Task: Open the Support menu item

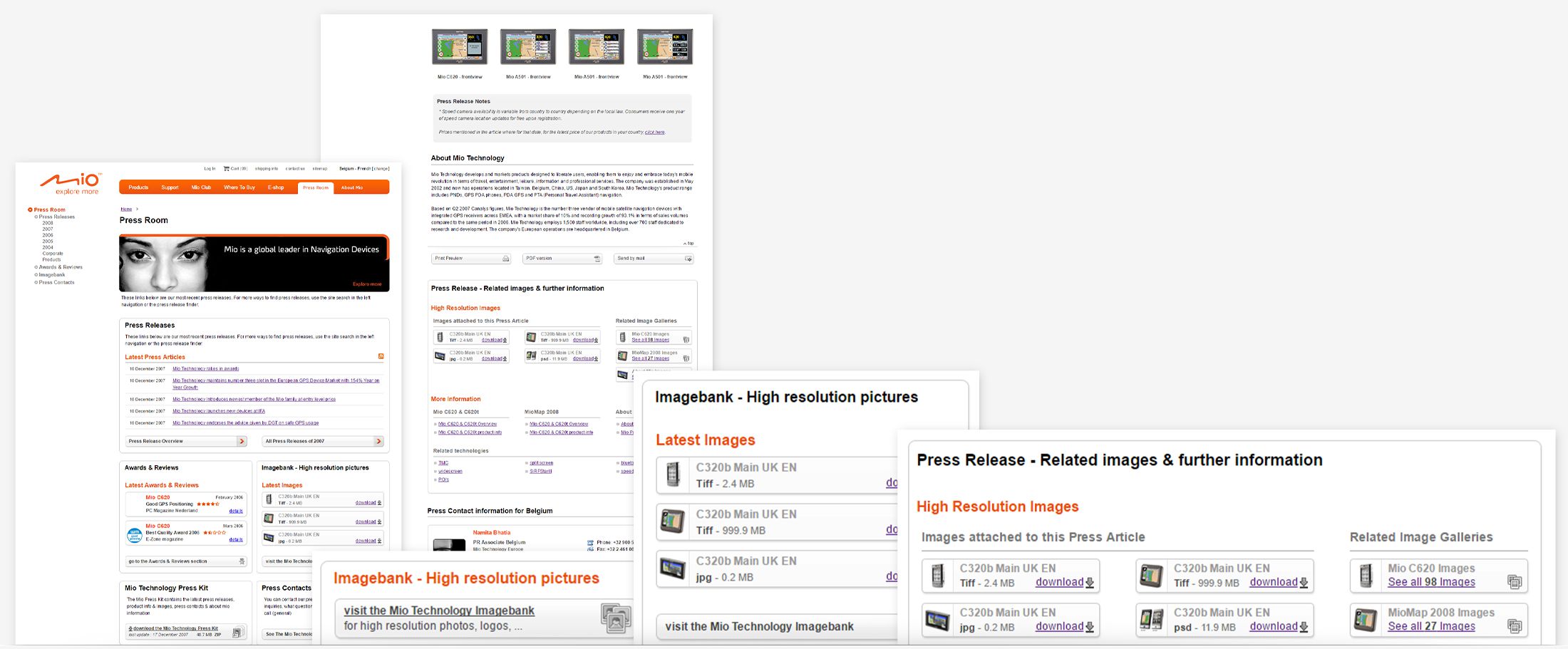Action: (x=170, y=187)
